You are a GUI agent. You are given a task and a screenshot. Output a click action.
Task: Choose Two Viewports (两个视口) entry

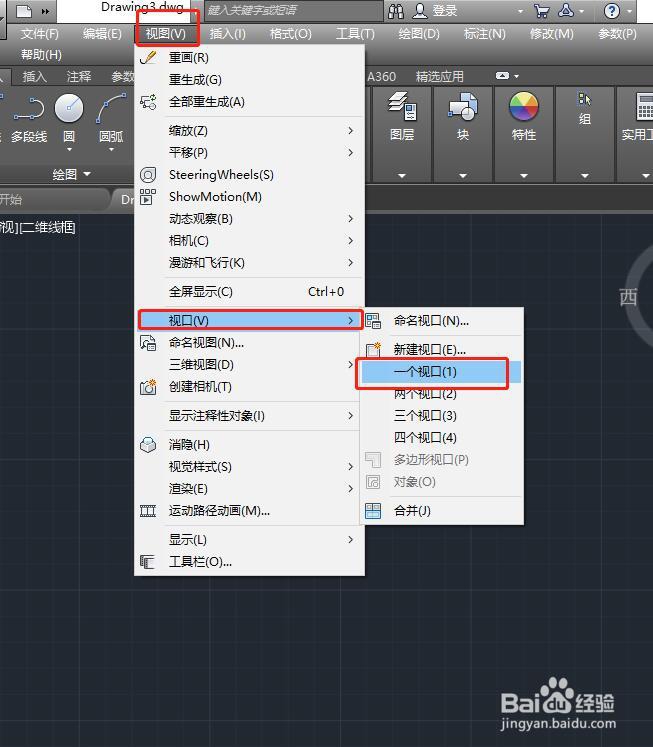[441, 394]
